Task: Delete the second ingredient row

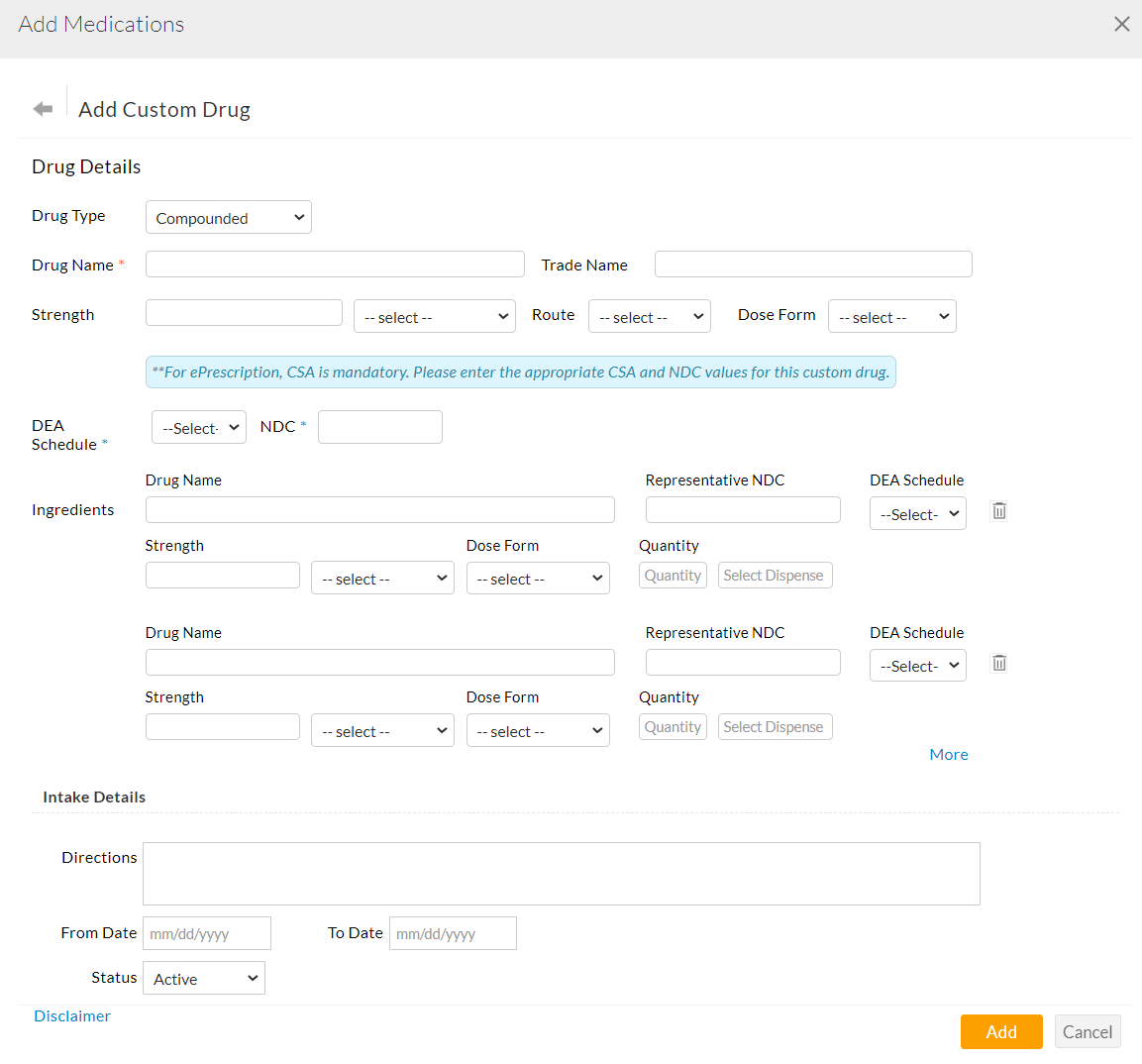Action: [x=998, y=662]
